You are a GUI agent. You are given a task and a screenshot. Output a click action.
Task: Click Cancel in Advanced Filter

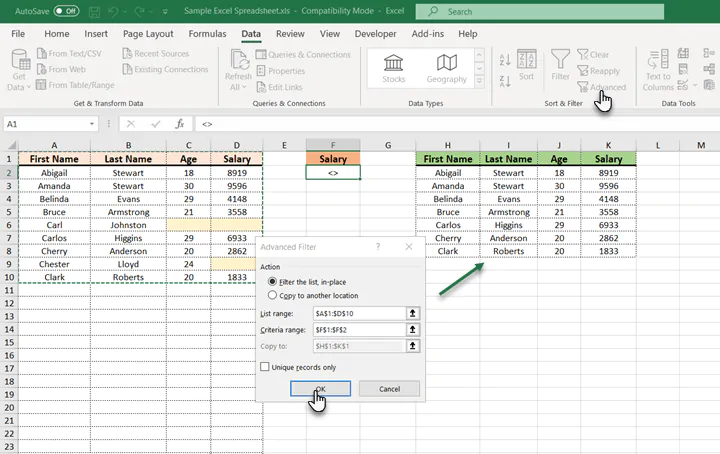click(389, 389)
